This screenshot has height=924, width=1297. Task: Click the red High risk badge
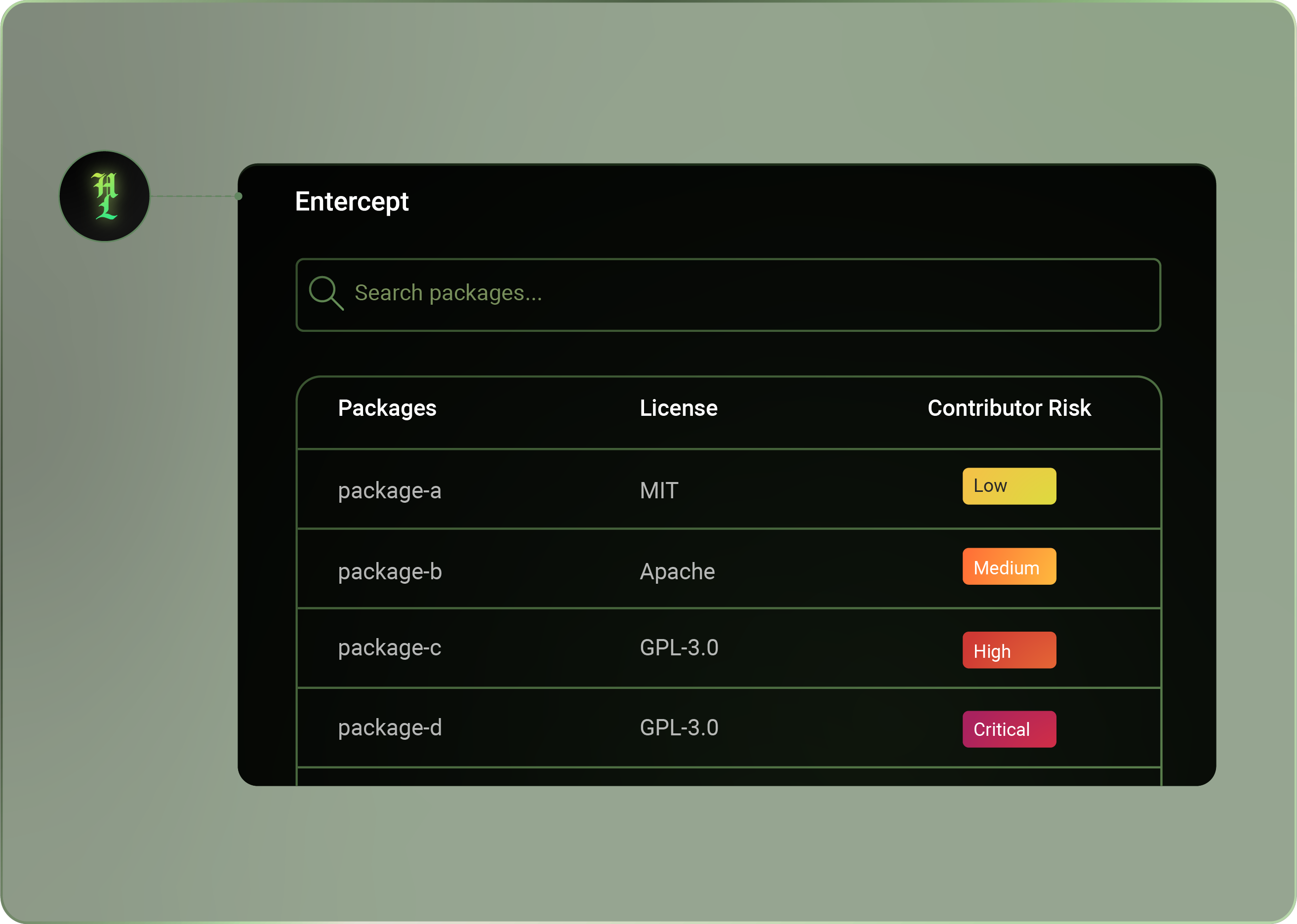tap(1009, 650)
